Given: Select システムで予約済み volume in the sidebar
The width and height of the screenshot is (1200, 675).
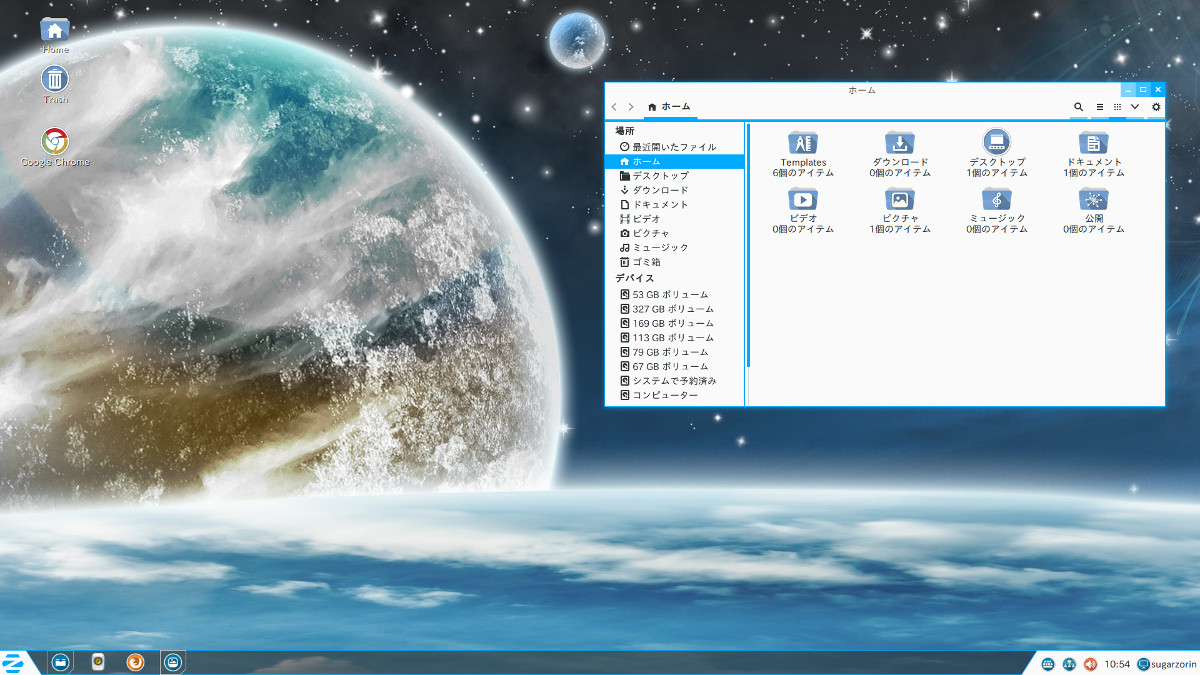Looking at the screenshot, I should [x=675, y=381].
